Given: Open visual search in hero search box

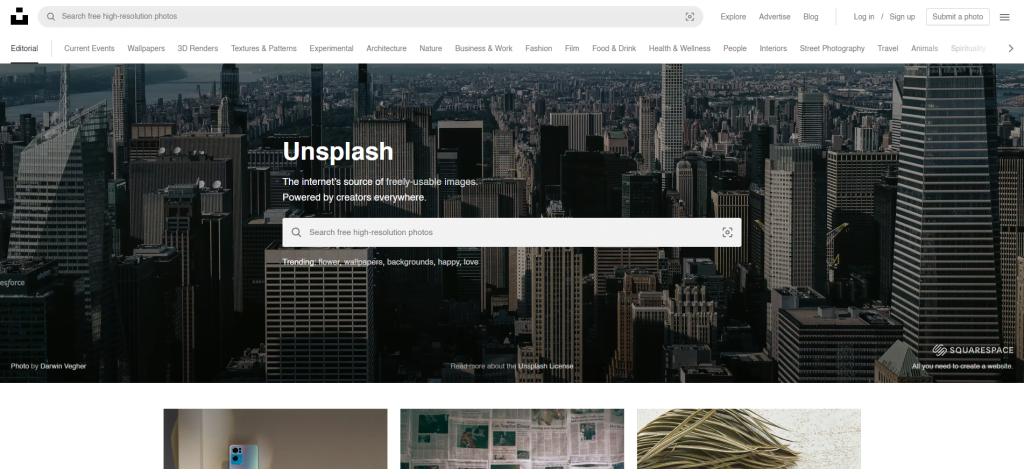Looking at the screenshot, I should tap(728, 233).
